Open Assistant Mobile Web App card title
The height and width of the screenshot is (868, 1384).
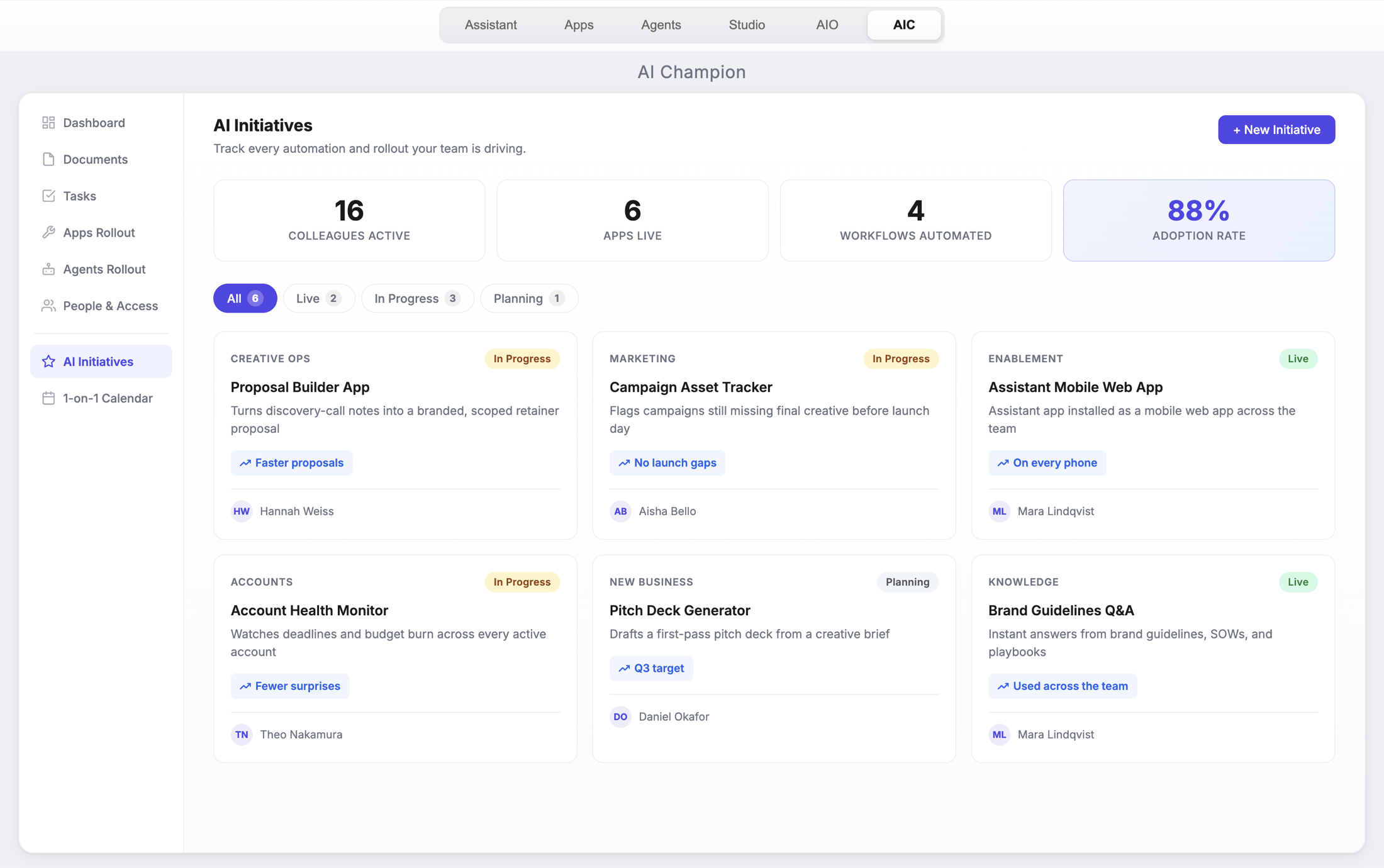(x=1075, y=387)
